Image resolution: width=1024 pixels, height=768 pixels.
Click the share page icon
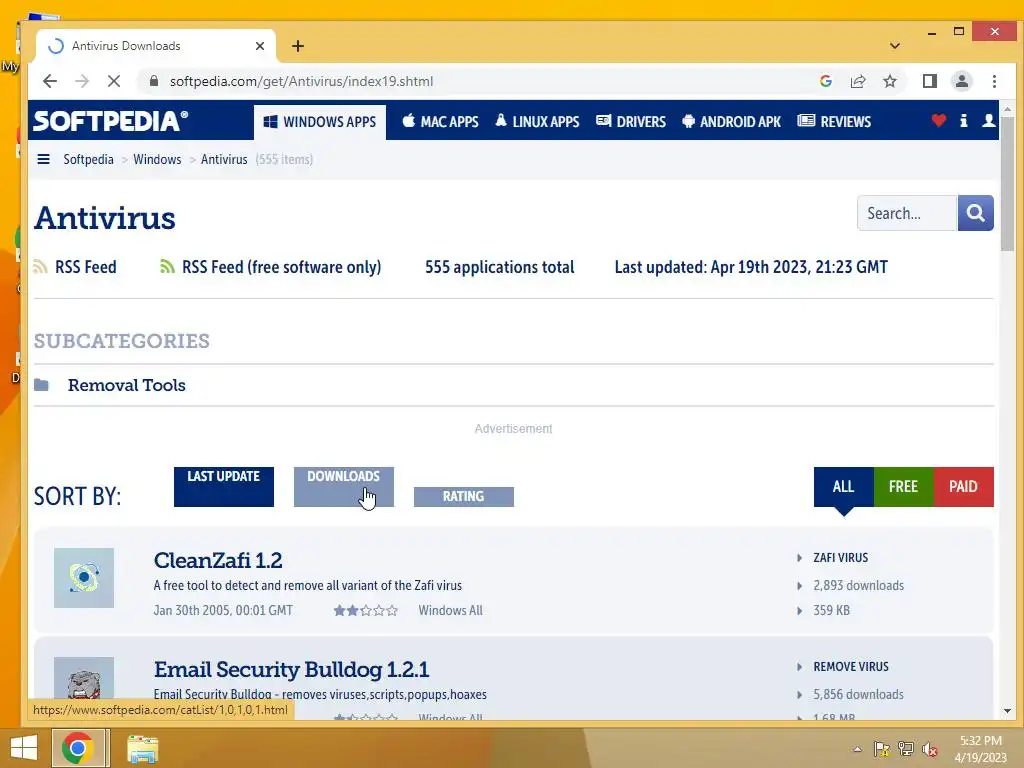(857, 81)
